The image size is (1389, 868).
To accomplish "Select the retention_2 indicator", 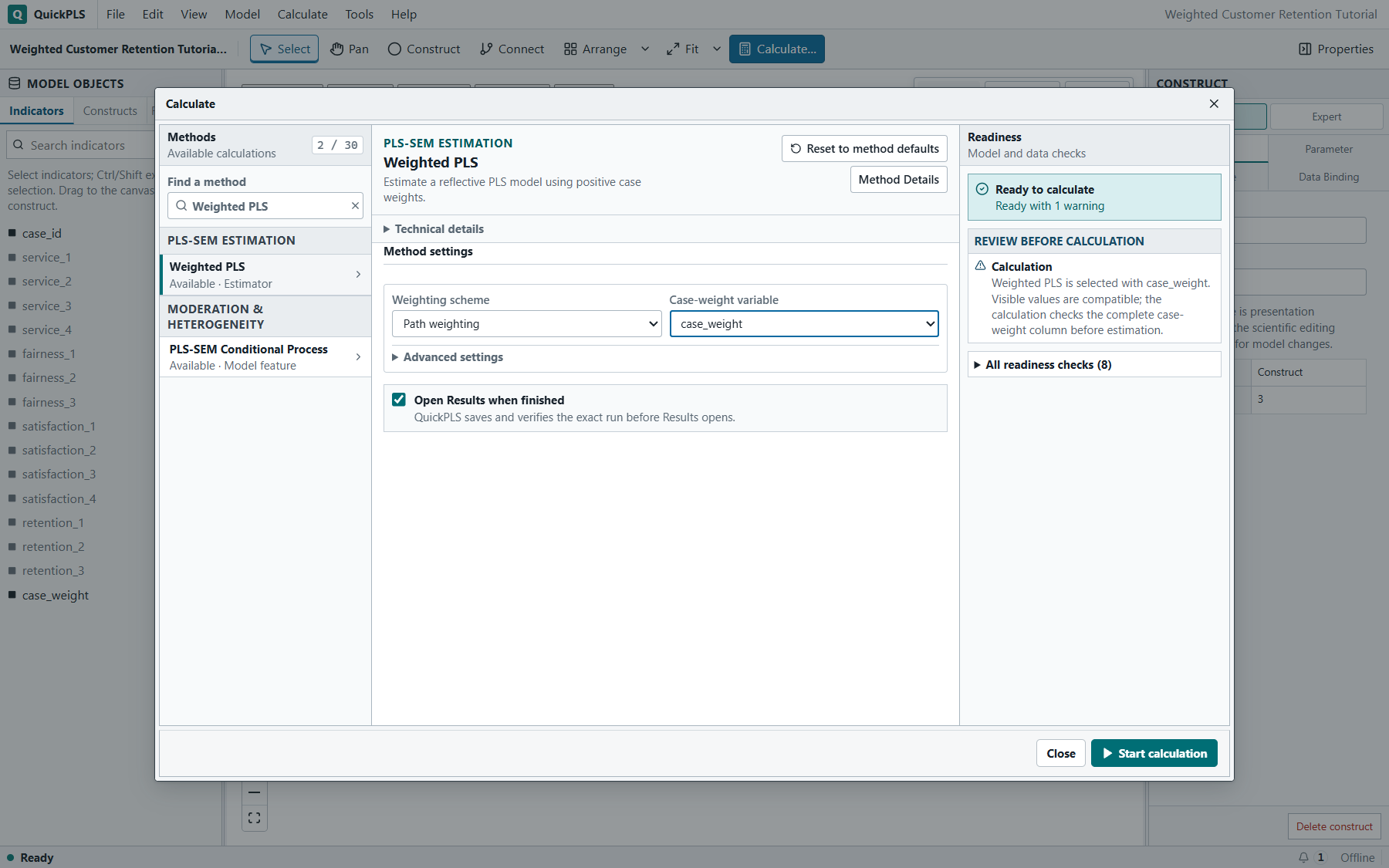I will 53,547.
